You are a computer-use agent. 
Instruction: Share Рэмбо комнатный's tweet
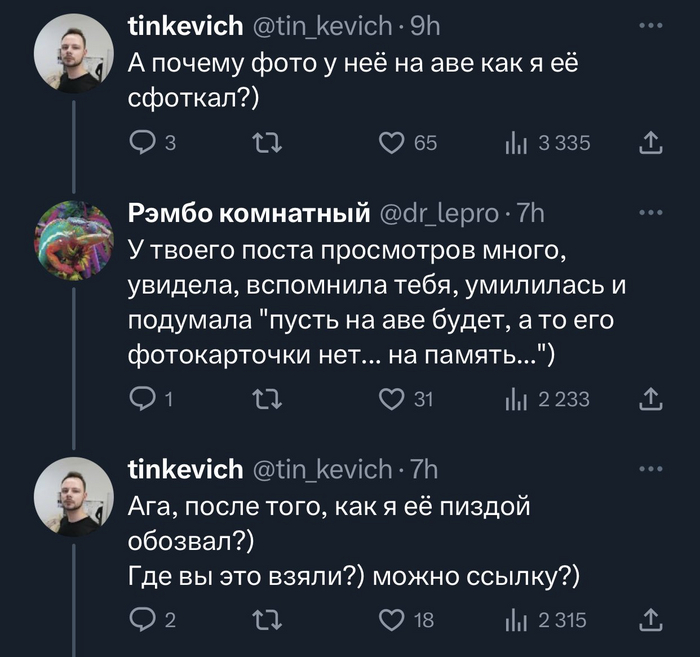tap(650, 399)
